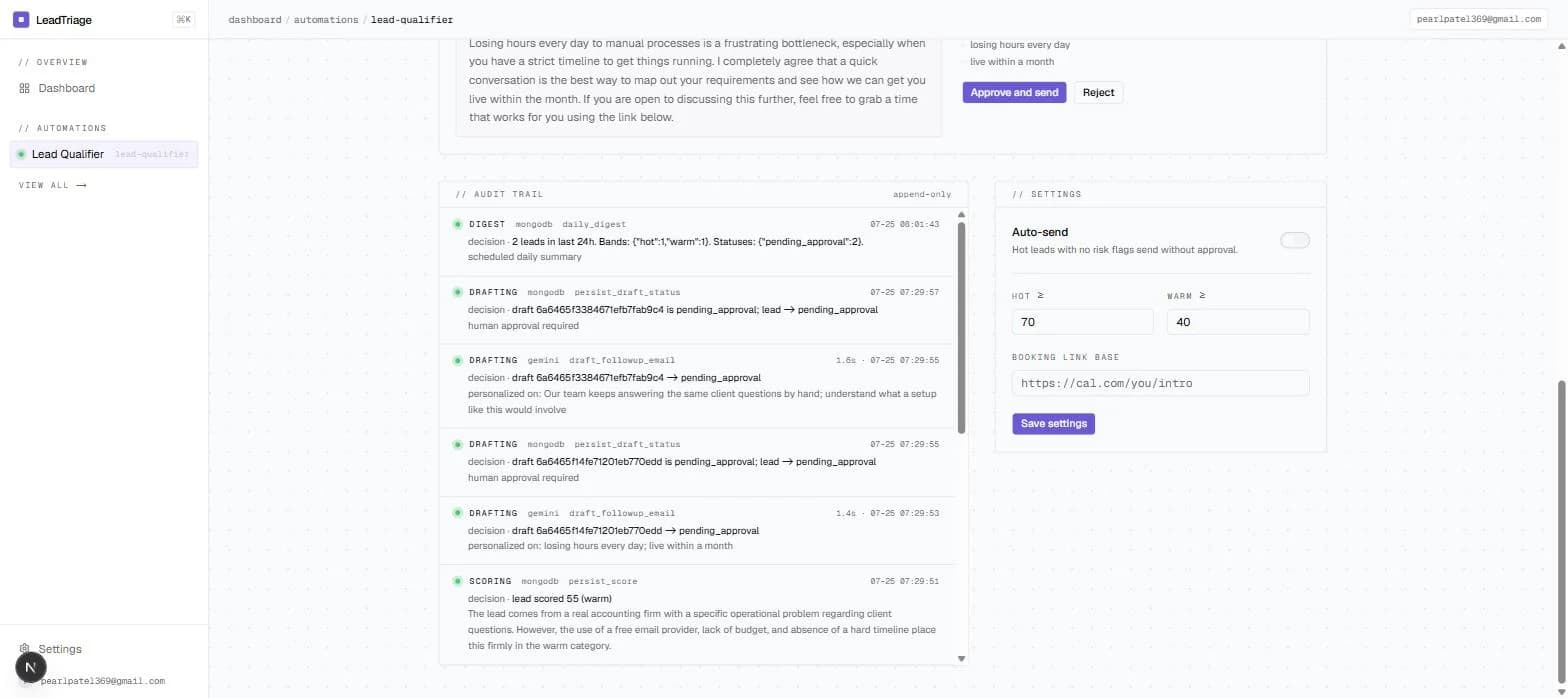Click the green dot on the SCORING entry
The image size is (1568, 698).
coord(458,581)
